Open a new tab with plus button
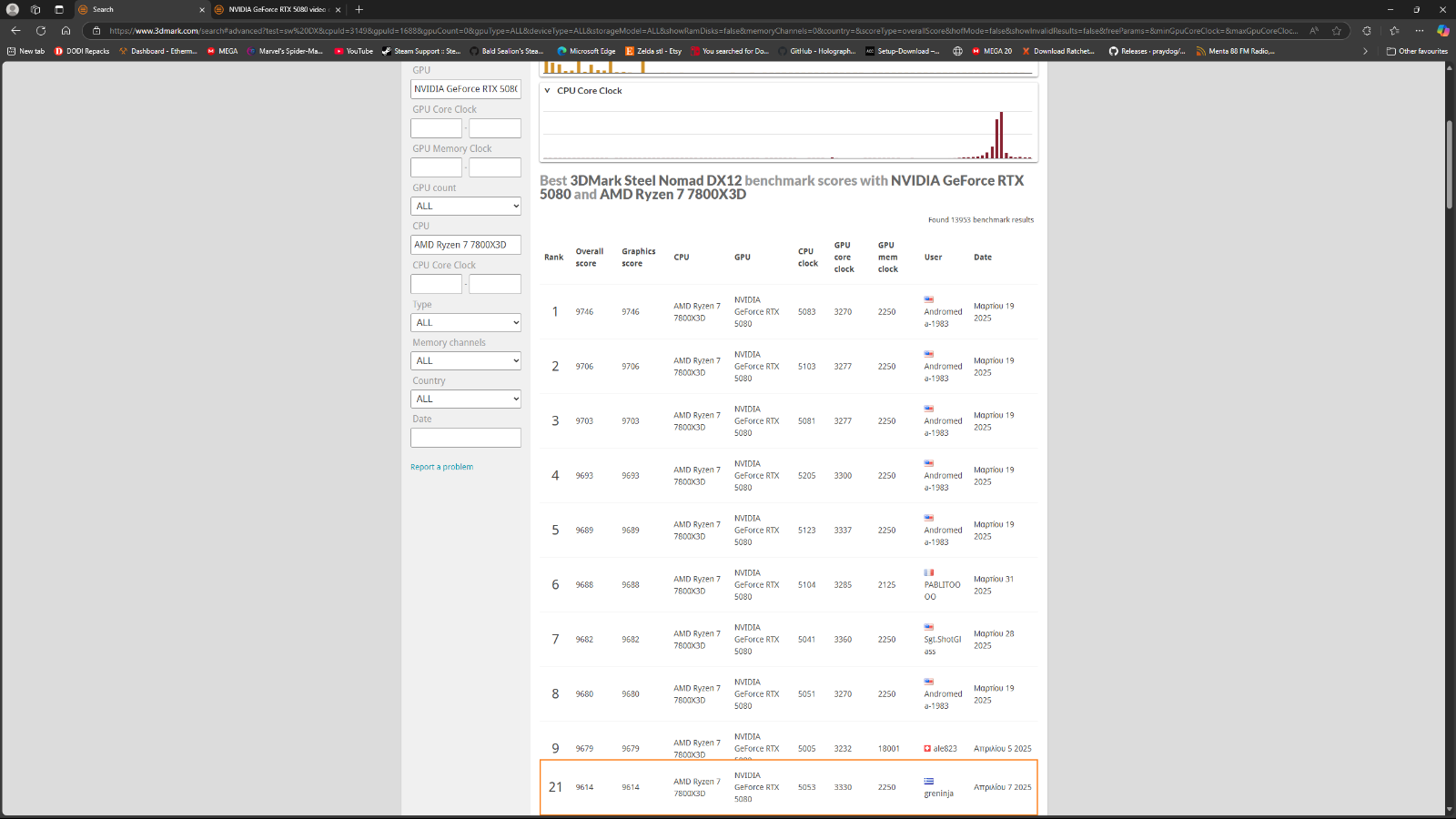 click(x=359, y=9)
